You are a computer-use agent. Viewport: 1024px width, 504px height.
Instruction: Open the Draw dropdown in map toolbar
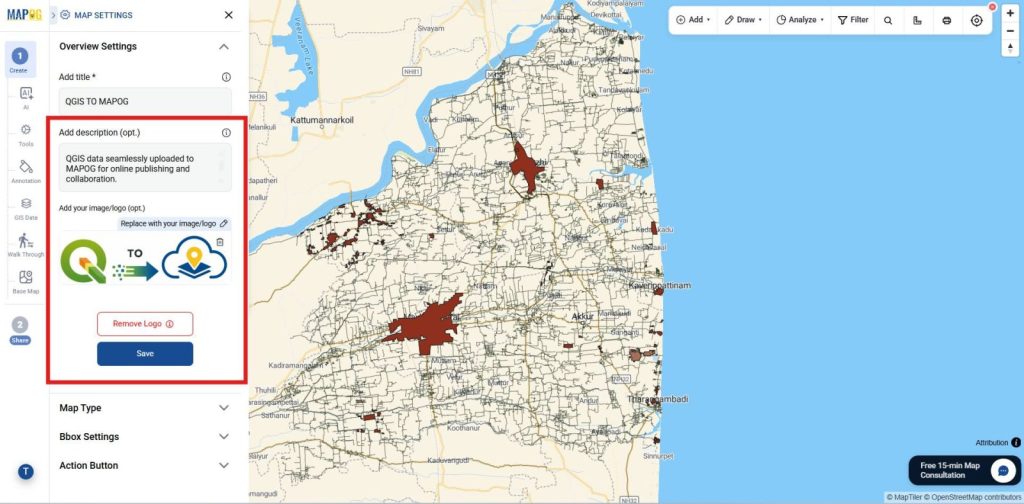pyautogui.click(x=743, y=20)
